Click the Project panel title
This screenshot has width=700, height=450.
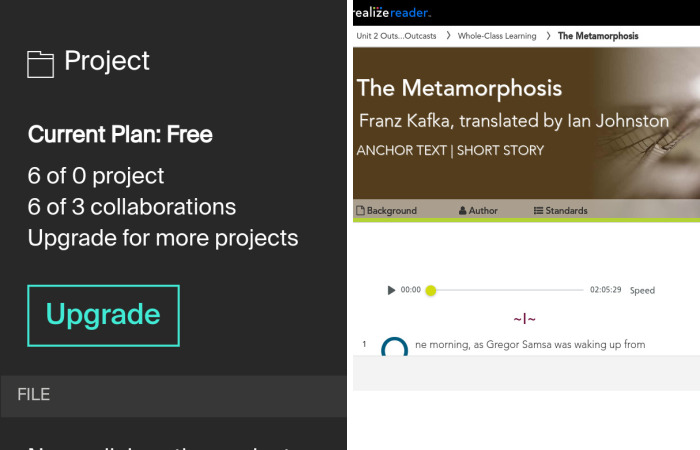[107, 61]
